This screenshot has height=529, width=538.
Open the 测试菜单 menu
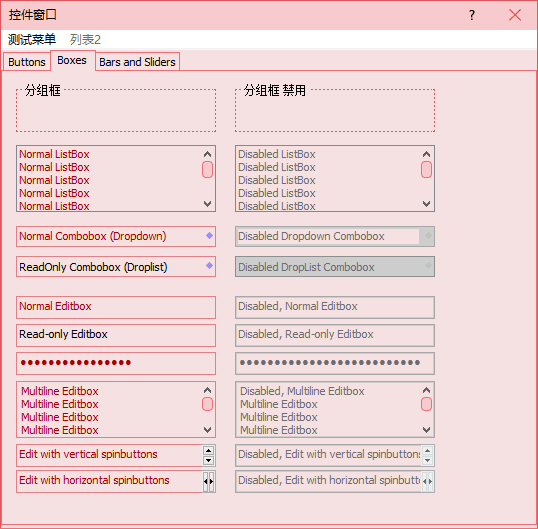click(32, 39)
